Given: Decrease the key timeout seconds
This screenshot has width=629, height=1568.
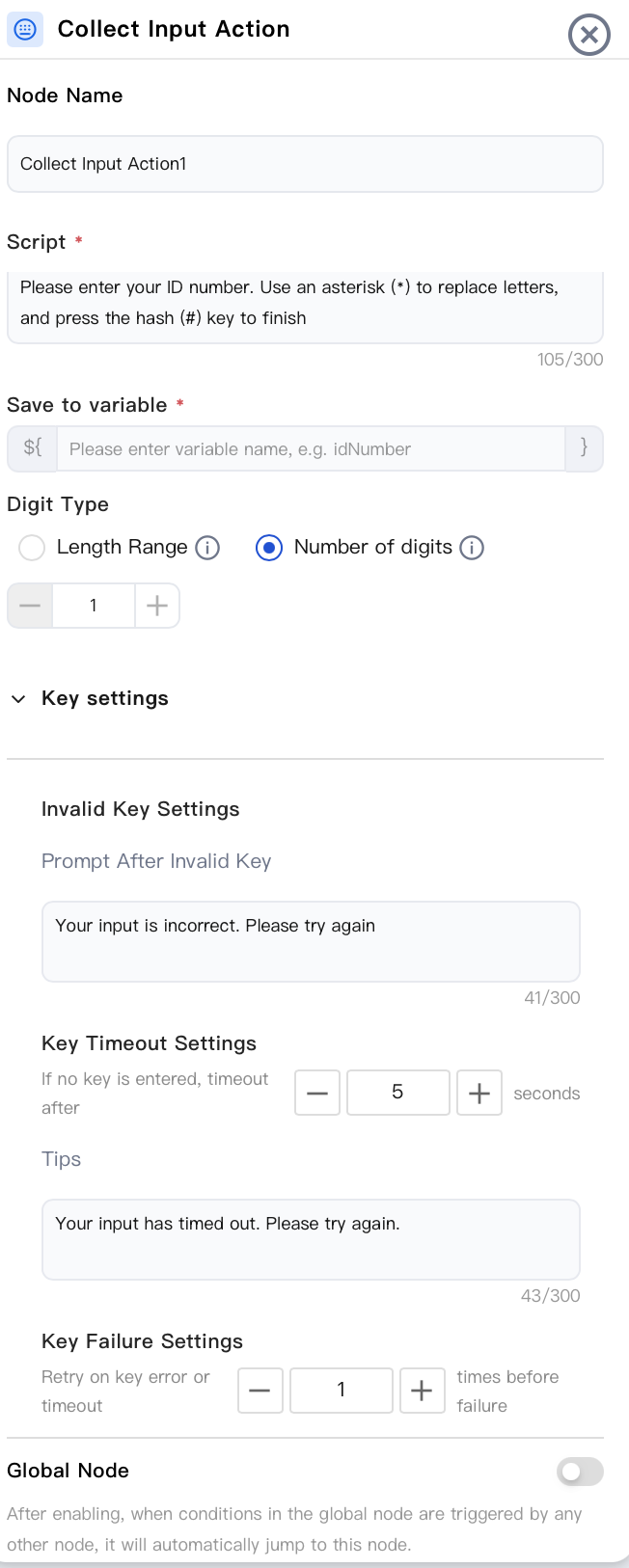Looking at the screenshot, I should click(x=317, y=1093).
